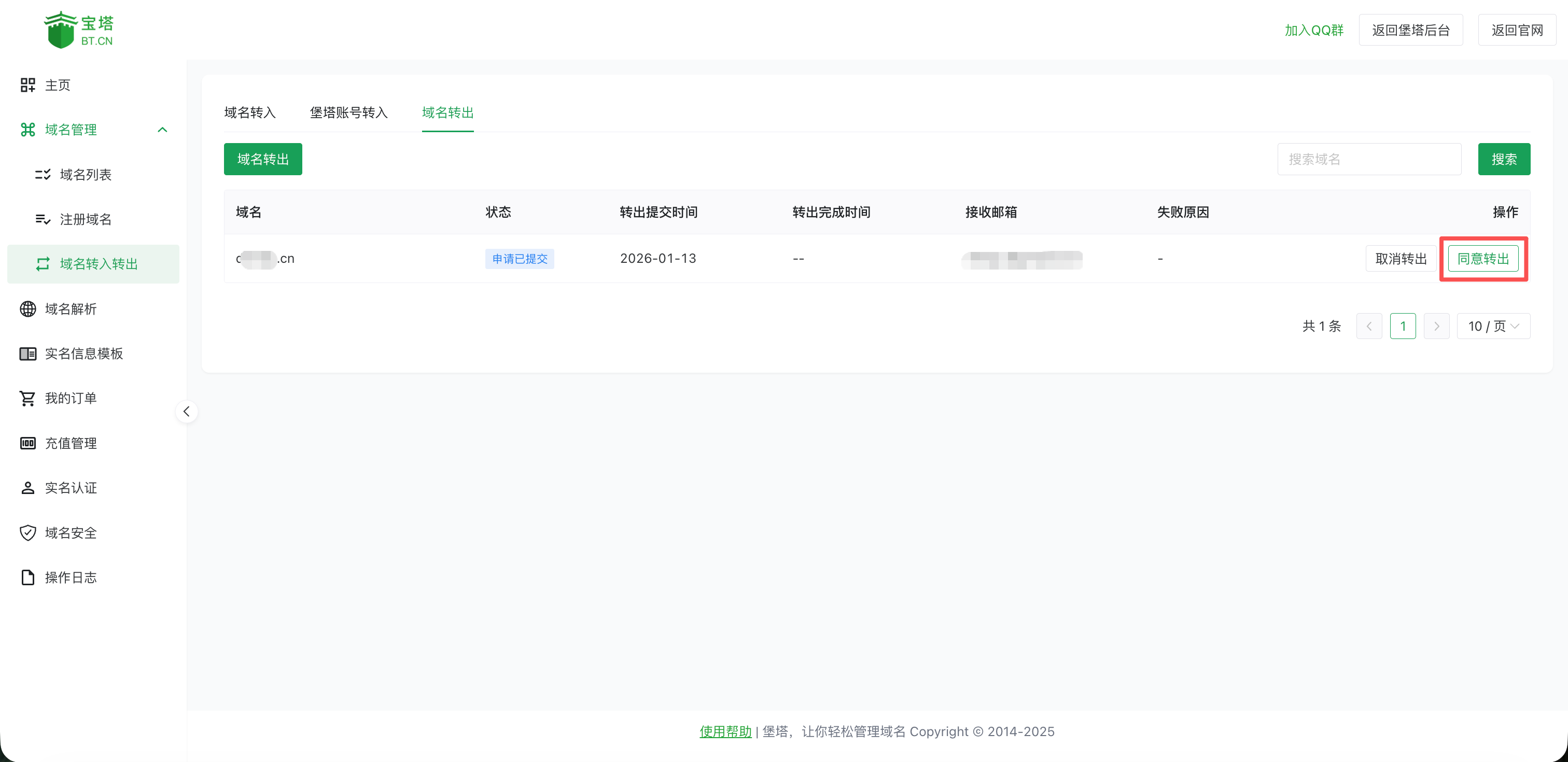The height and width of the screenshot is (762, 1568).
Task: Switch to the 域名转入 tab
Action: tap(249, 112)
